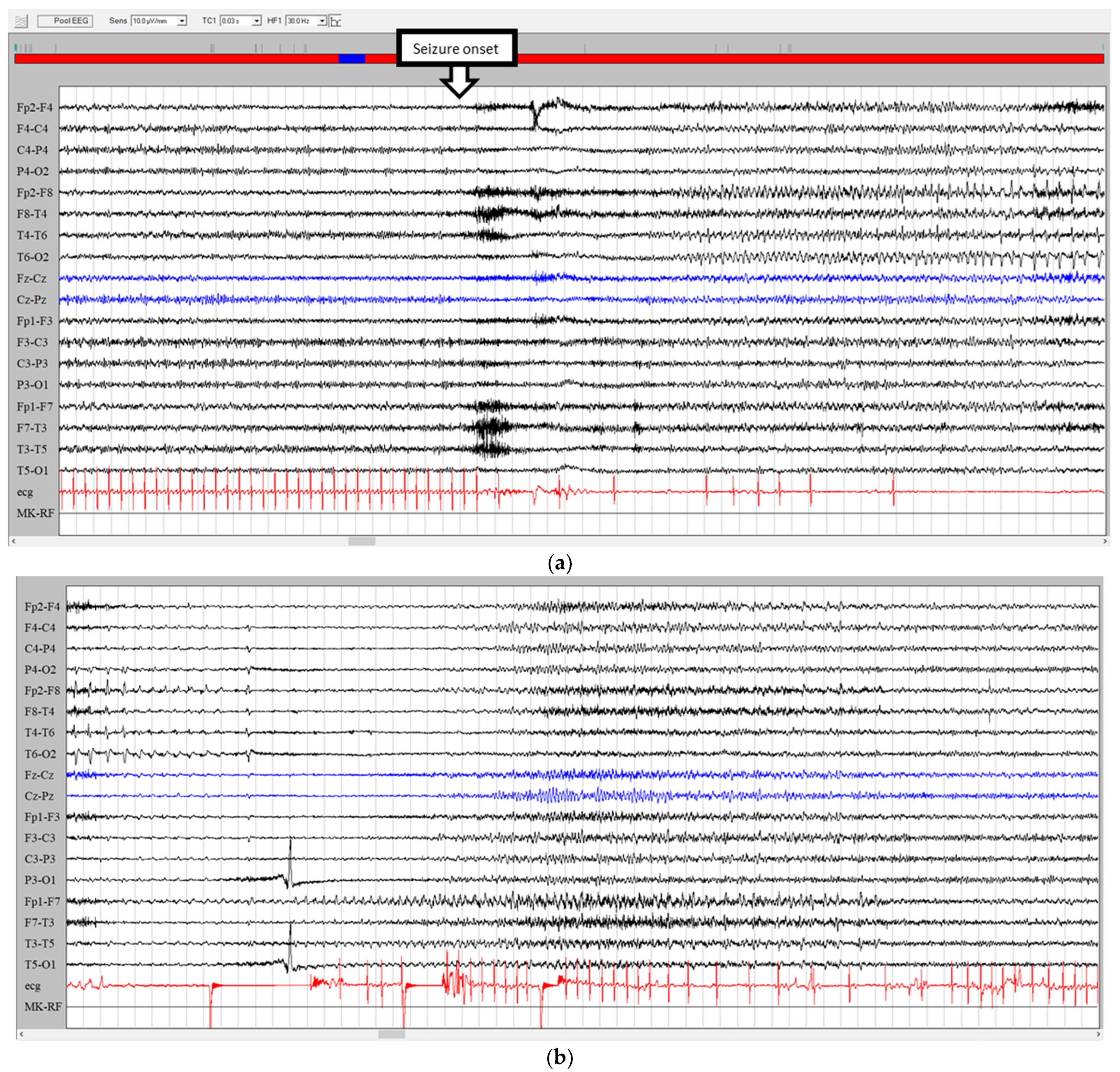
Task: Expand the TC1 time constant dropdown
Action: tap(257, 21)
